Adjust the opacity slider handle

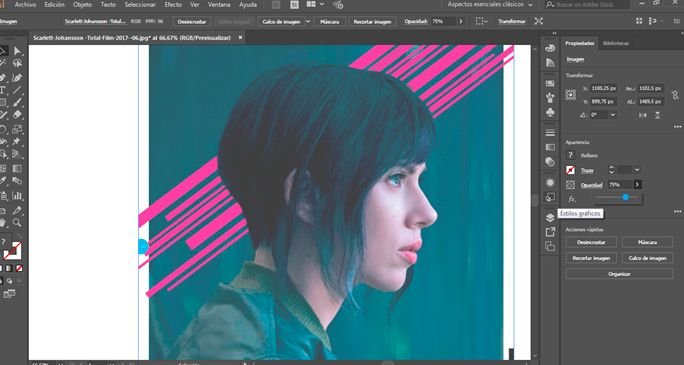pos(626,197)
